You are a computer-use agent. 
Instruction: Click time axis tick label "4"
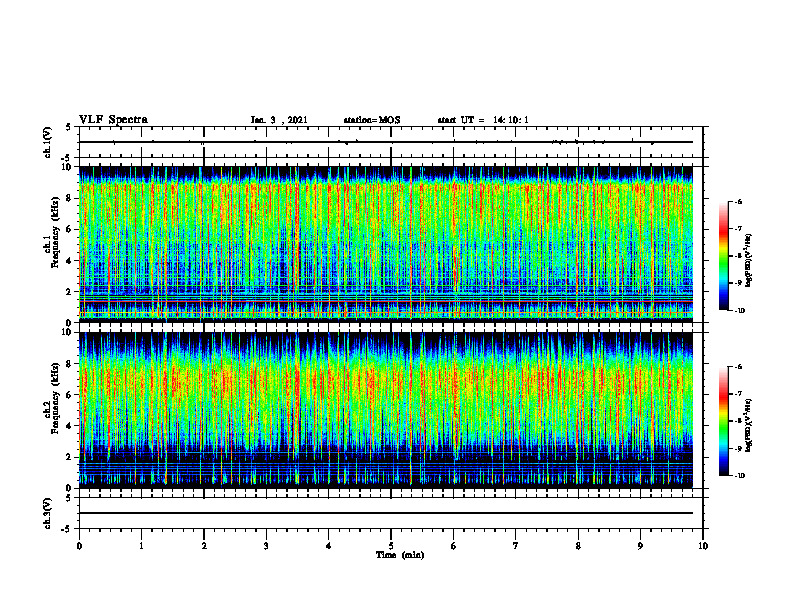(328, 546)
